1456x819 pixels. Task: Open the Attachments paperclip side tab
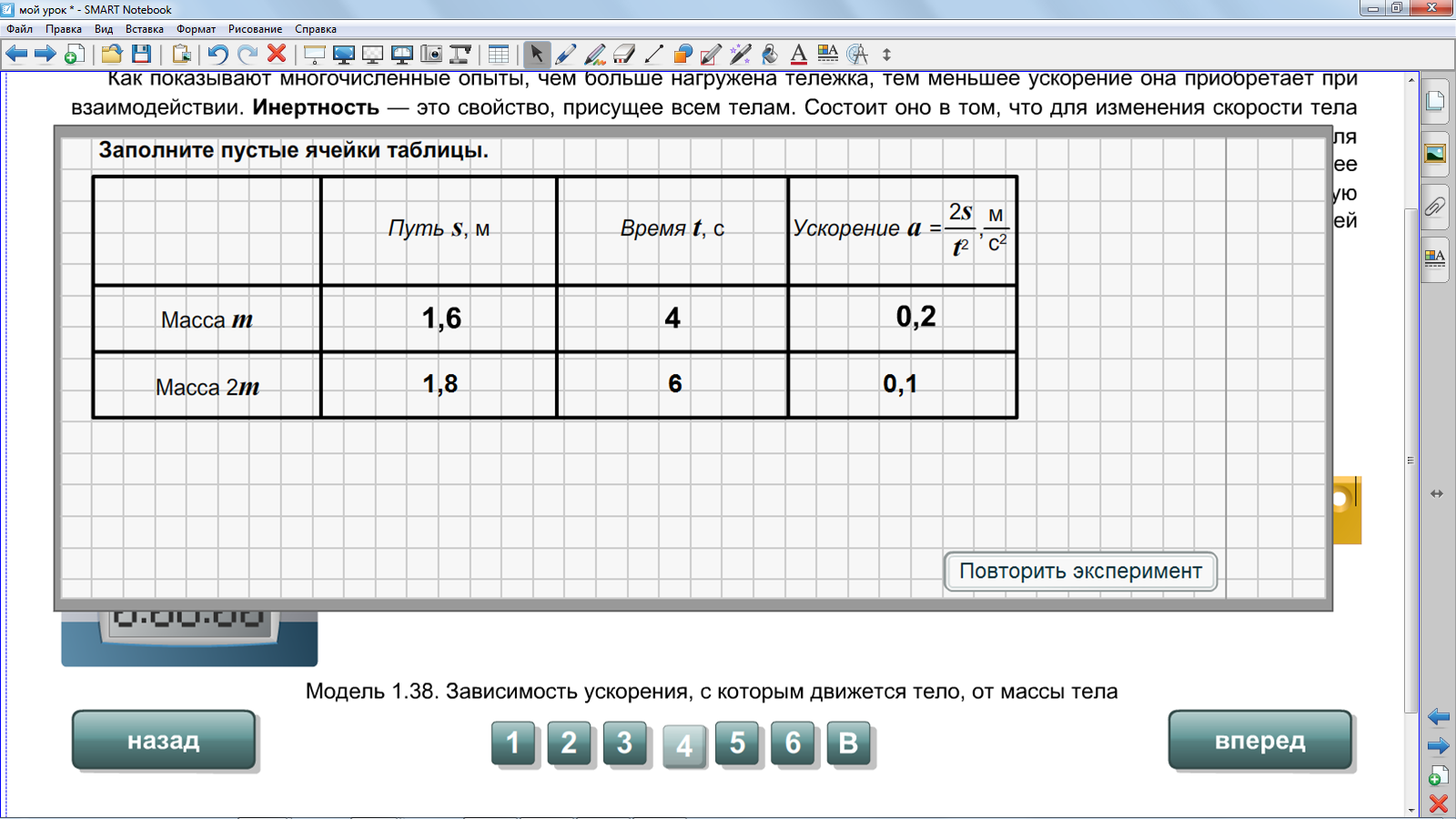click(1435, 207)
